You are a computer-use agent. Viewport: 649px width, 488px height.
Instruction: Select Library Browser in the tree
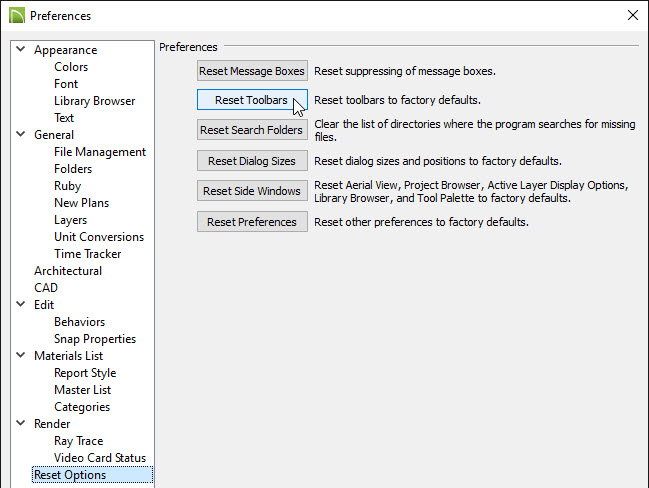click(94, 101)
